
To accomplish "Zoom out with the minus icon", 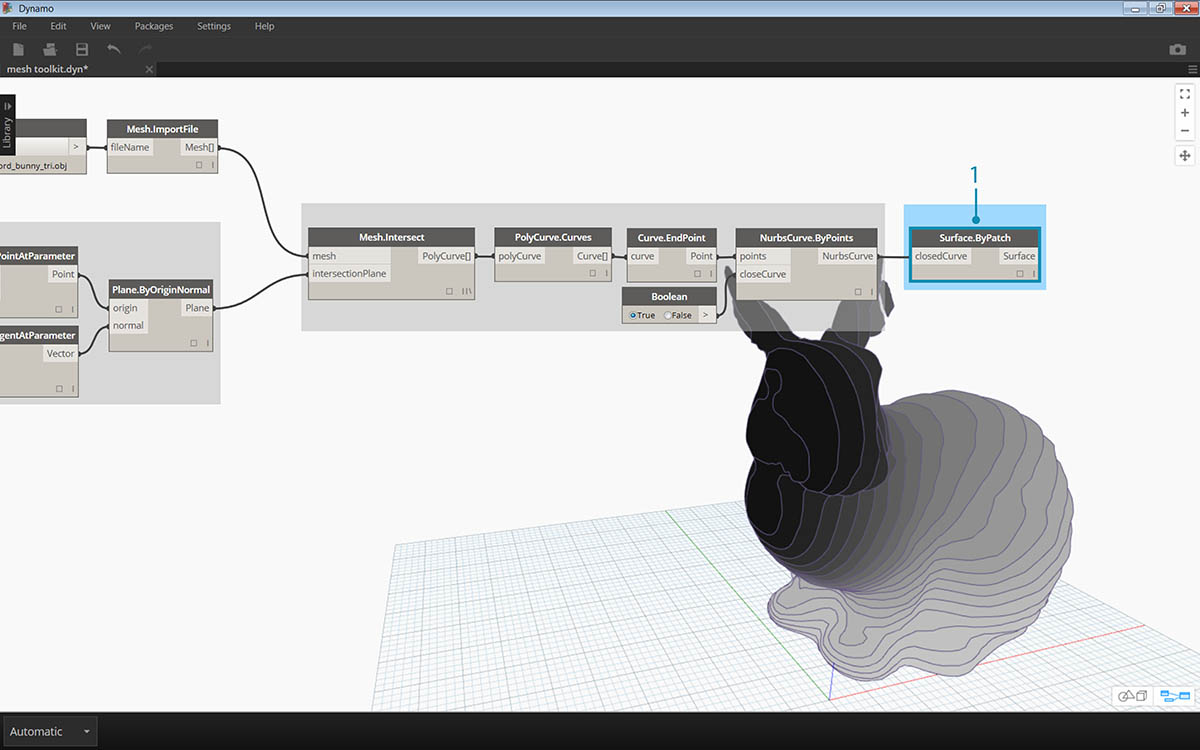I will point(1185,131).
